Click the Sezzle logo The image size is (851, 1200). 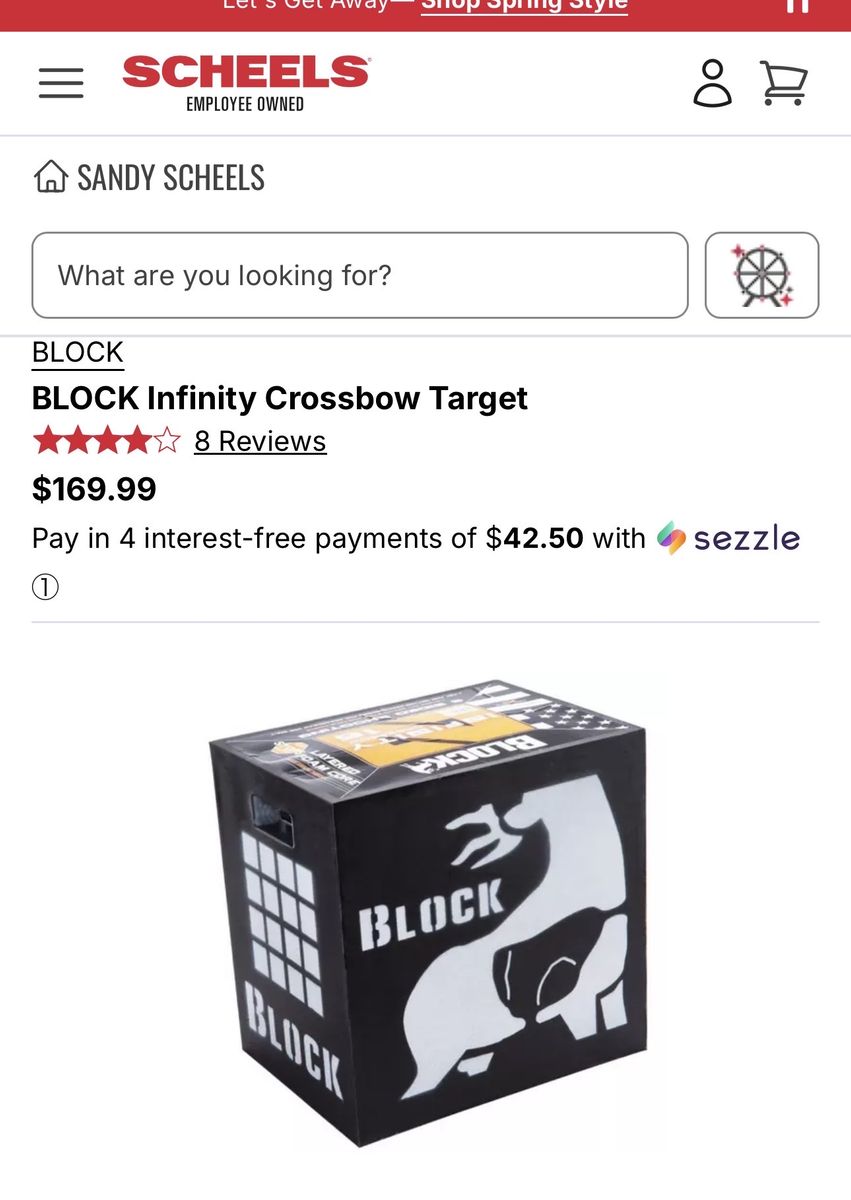pyautogui.click(x=729, y=538)
